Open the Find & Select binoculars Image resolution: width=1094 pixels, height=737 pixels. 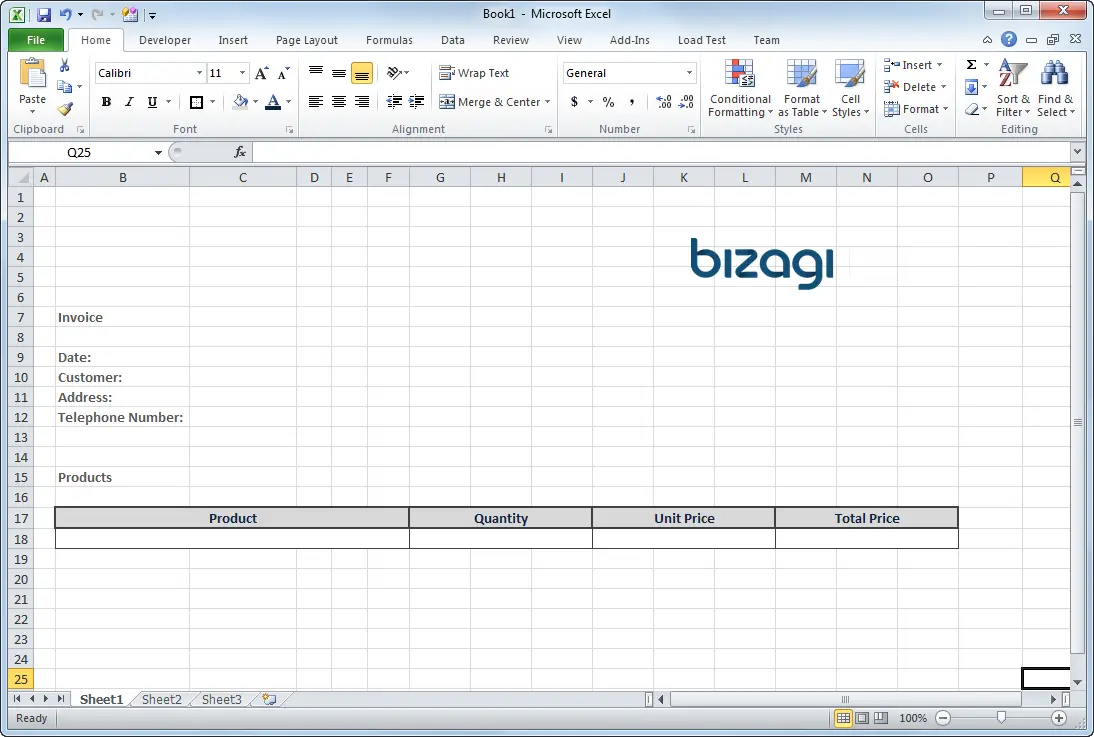tap(1055, 88)
